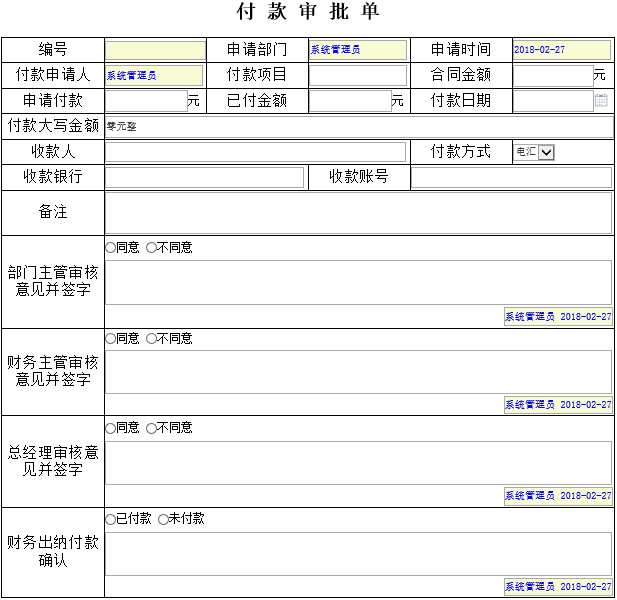Select 同意 for 部门主管审核

(111, 248)
